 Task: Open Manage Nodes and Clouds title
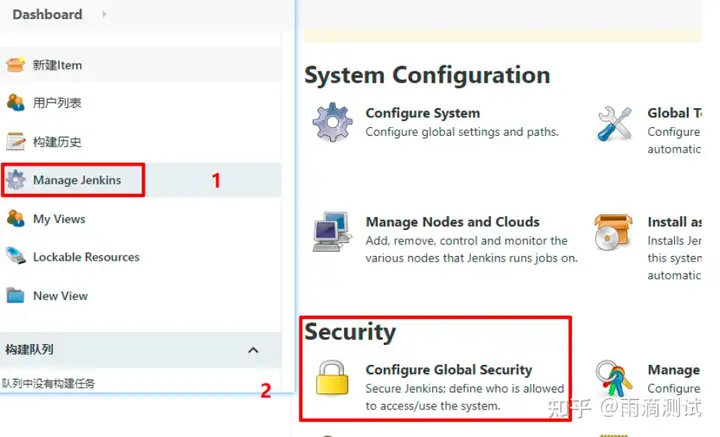(452, 222)
